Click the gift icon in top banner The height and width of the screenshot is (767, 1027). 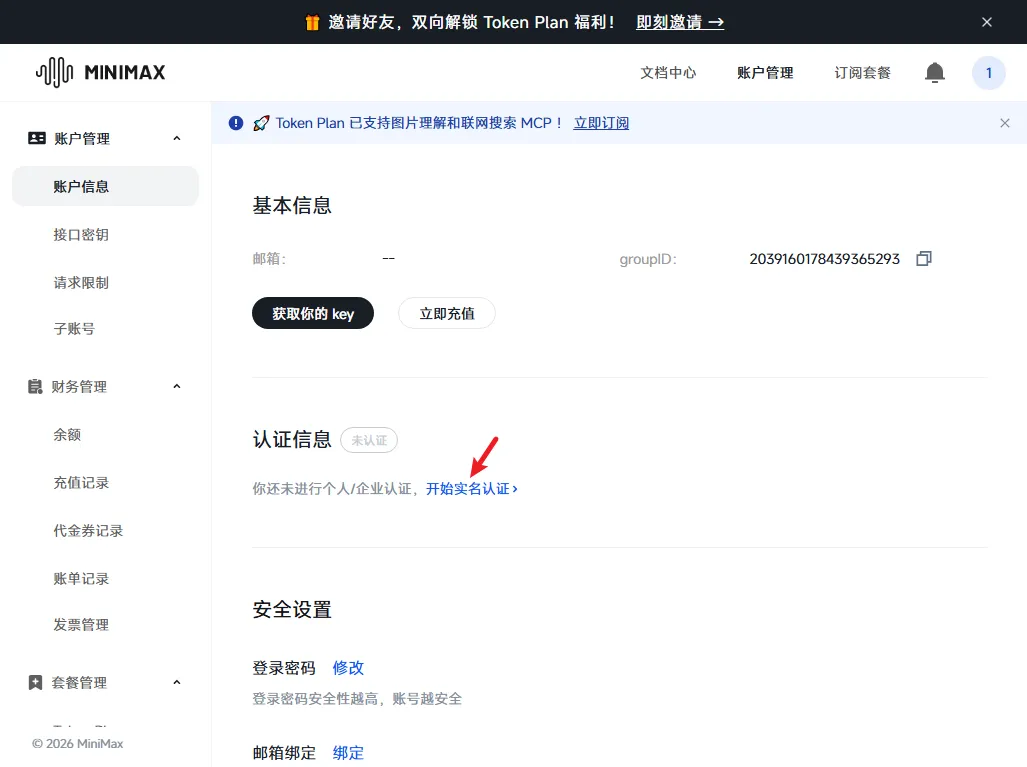pos(312,22)
